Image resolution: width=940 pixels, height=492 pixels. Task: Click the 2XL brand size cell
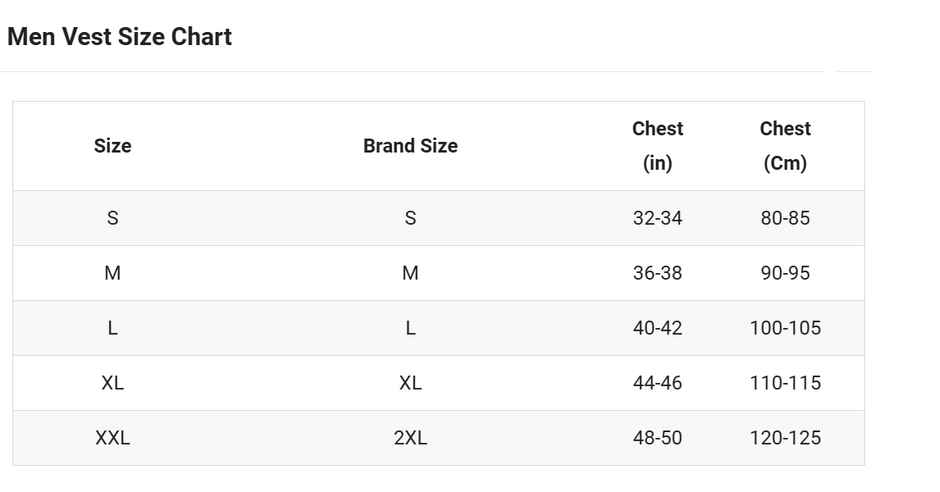pyautogui.click(x=410, y=438)
